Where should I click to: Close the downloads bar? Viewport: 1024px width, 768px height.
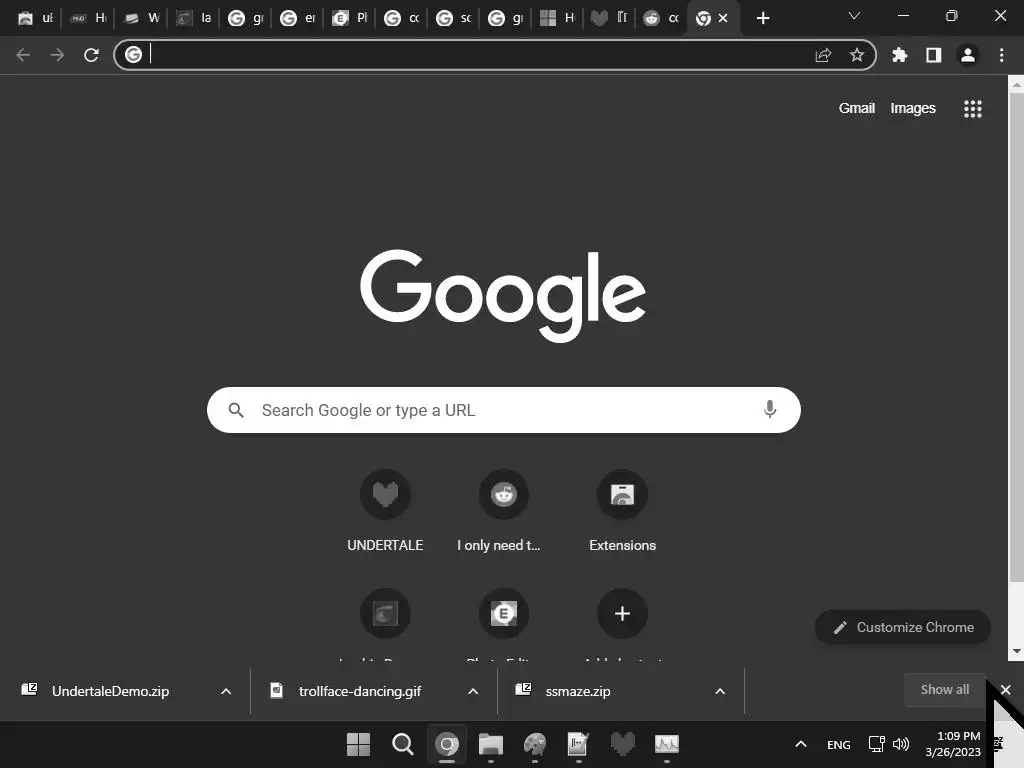coord(1005,690)
